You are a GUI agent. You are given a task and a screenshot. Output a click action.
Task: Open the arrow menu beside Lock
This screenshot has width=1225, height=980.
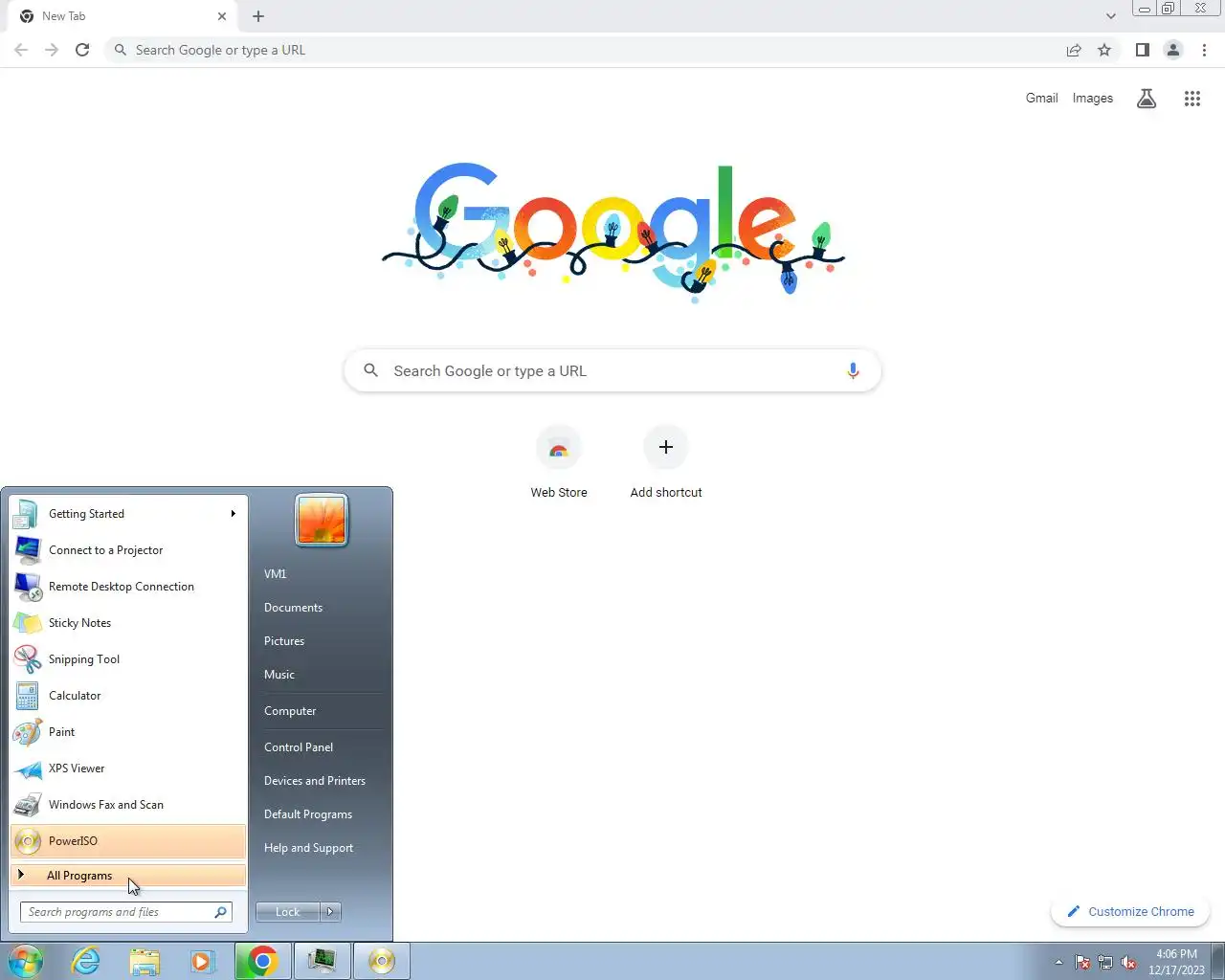(330, 912)
